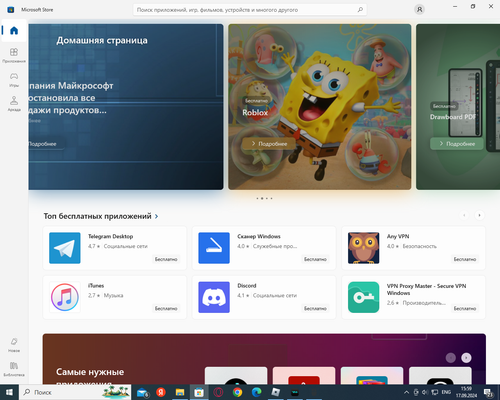The height and width of the screenshot is (400, 500).
Task: Click the Бесплатно button for Telegram Desktop
Action: [166, 259]
